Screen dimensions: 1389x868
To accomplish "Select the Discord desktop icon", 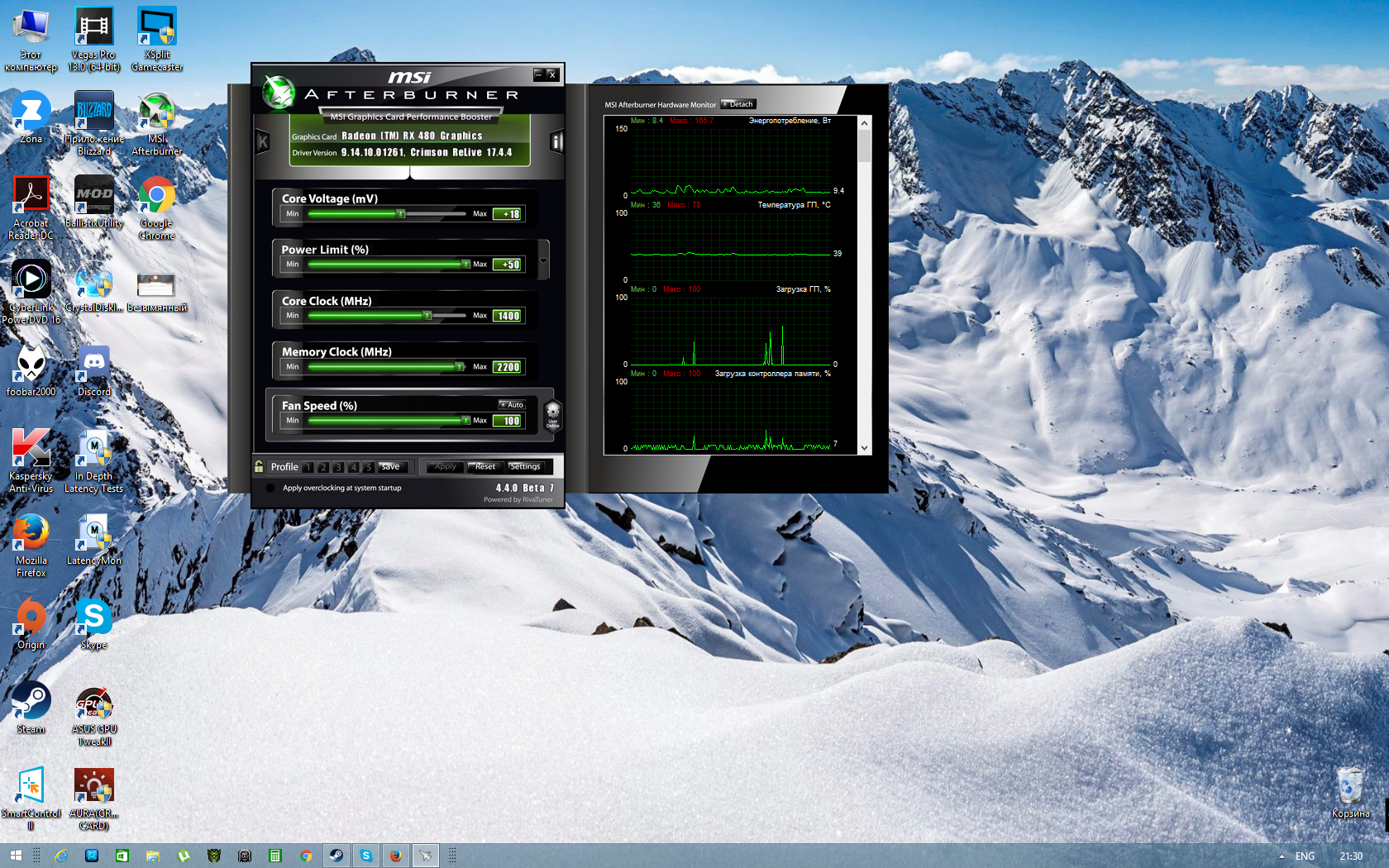I will (94, 370).
